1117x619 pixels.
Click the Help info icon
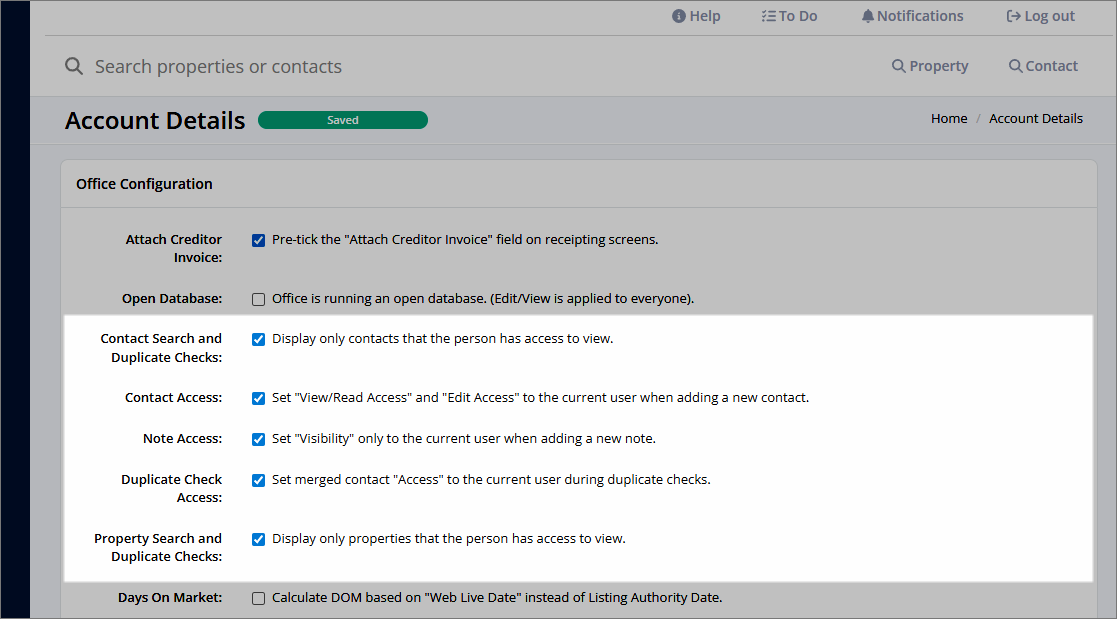click(x=681, y=16)
